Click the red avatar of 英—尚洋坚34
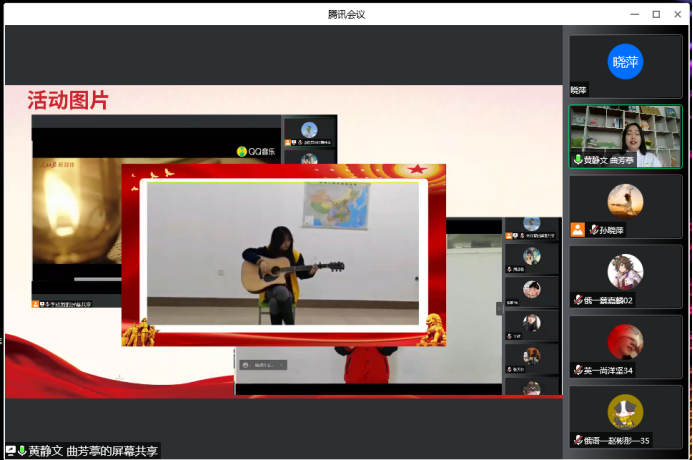The image size is (693, 460). click(x=625, y=341)
